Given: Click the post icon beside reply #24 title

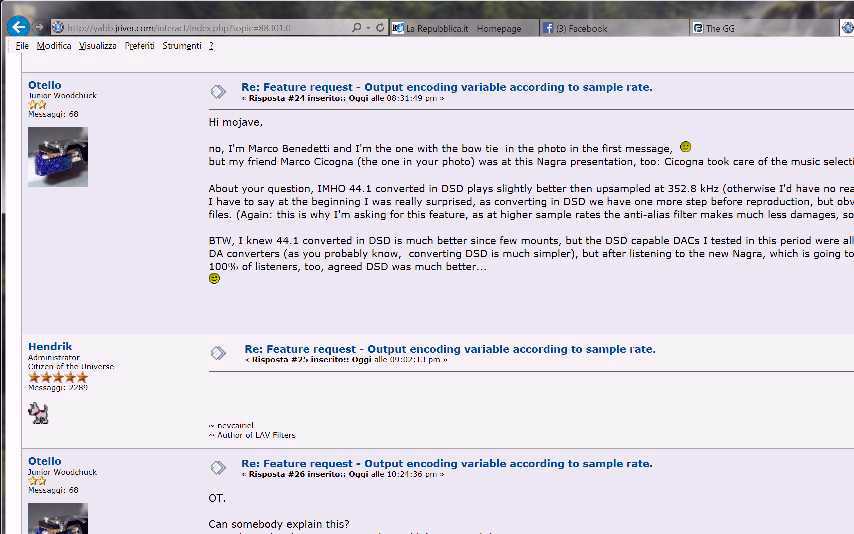Looking at the screenshot, I should click(218, 92).
